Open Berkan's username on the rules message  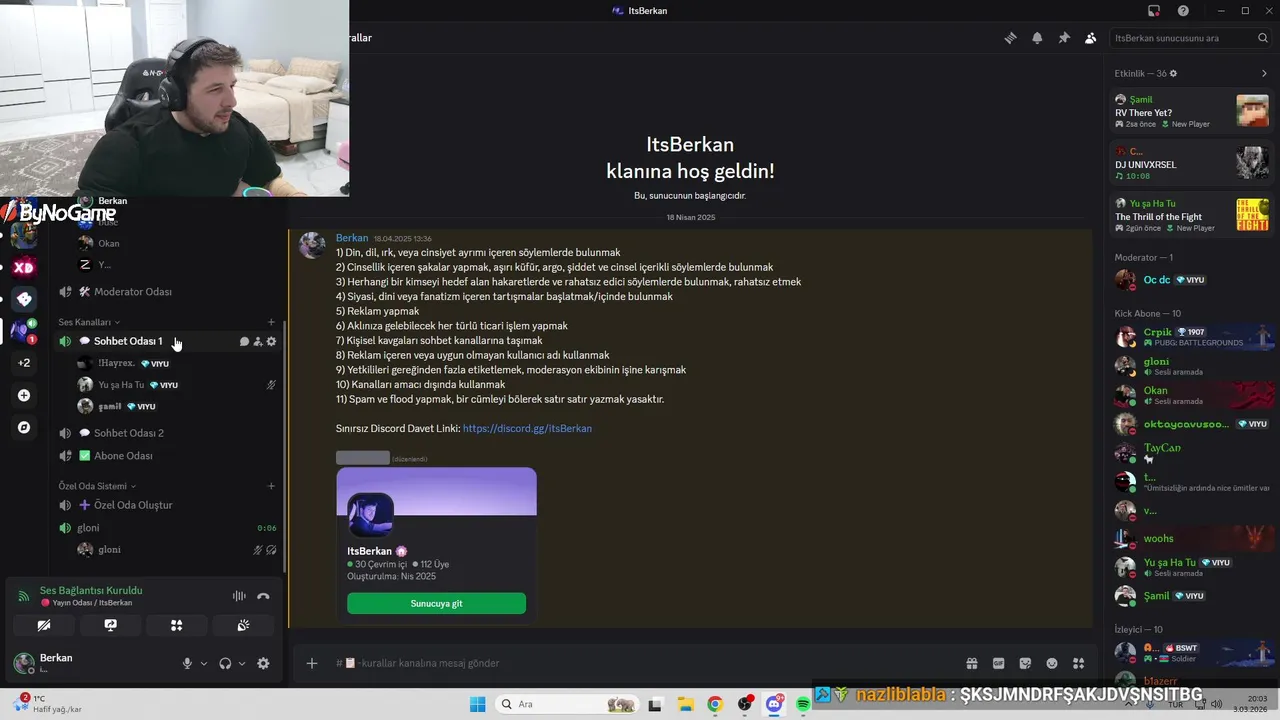pos(352,238)
